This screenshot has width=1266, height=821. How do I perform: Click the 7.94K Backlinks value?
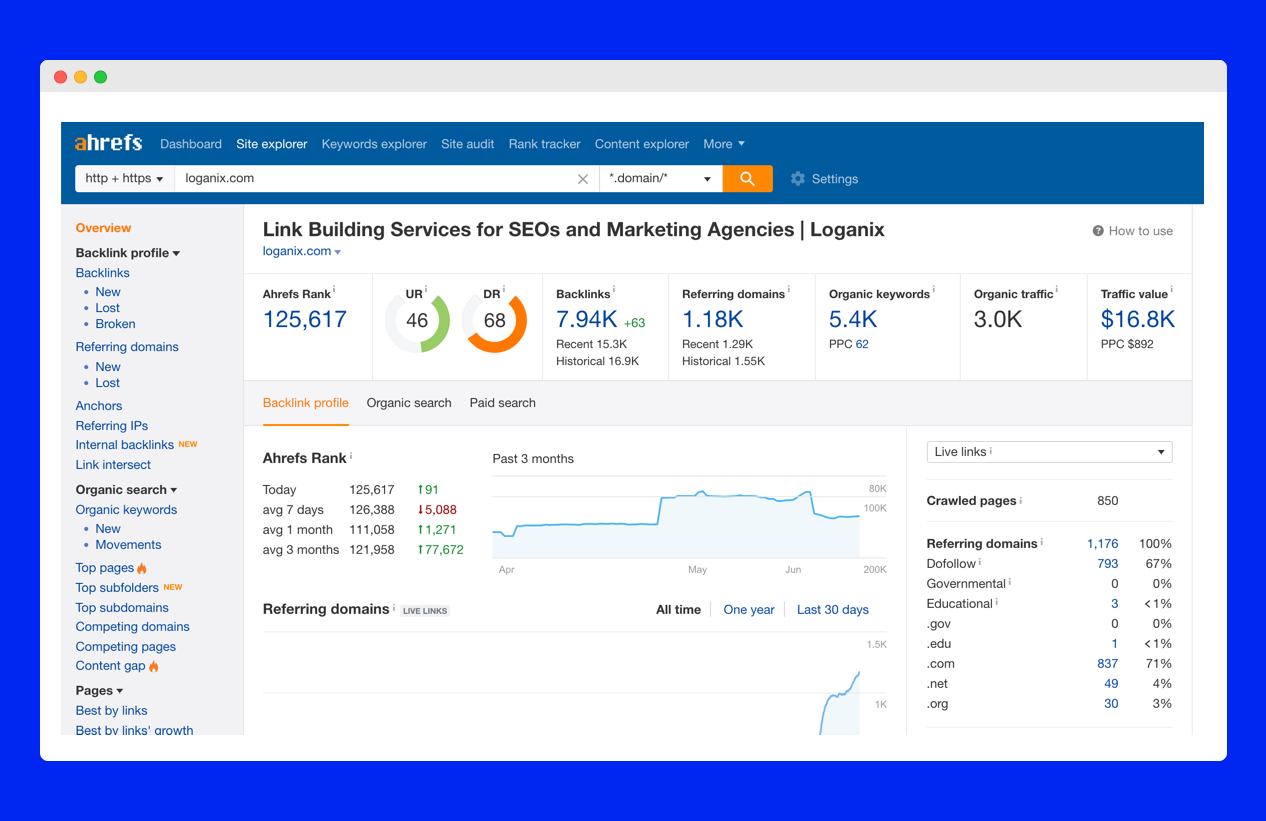point(587,319)
